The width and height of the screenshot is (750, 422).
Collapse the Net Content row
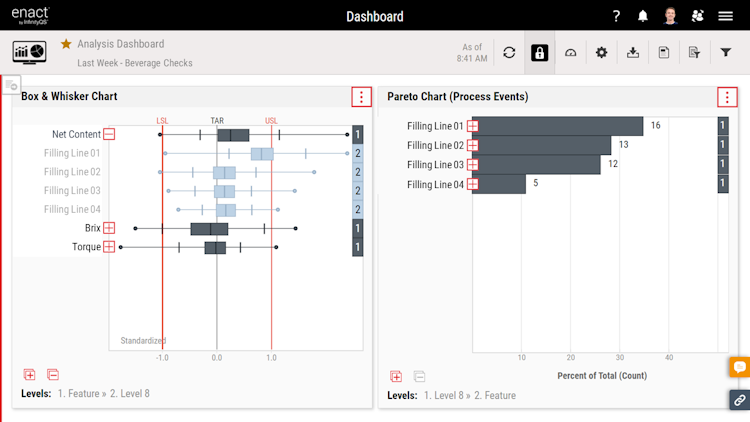pyautogui.click(x=109, y=134)
